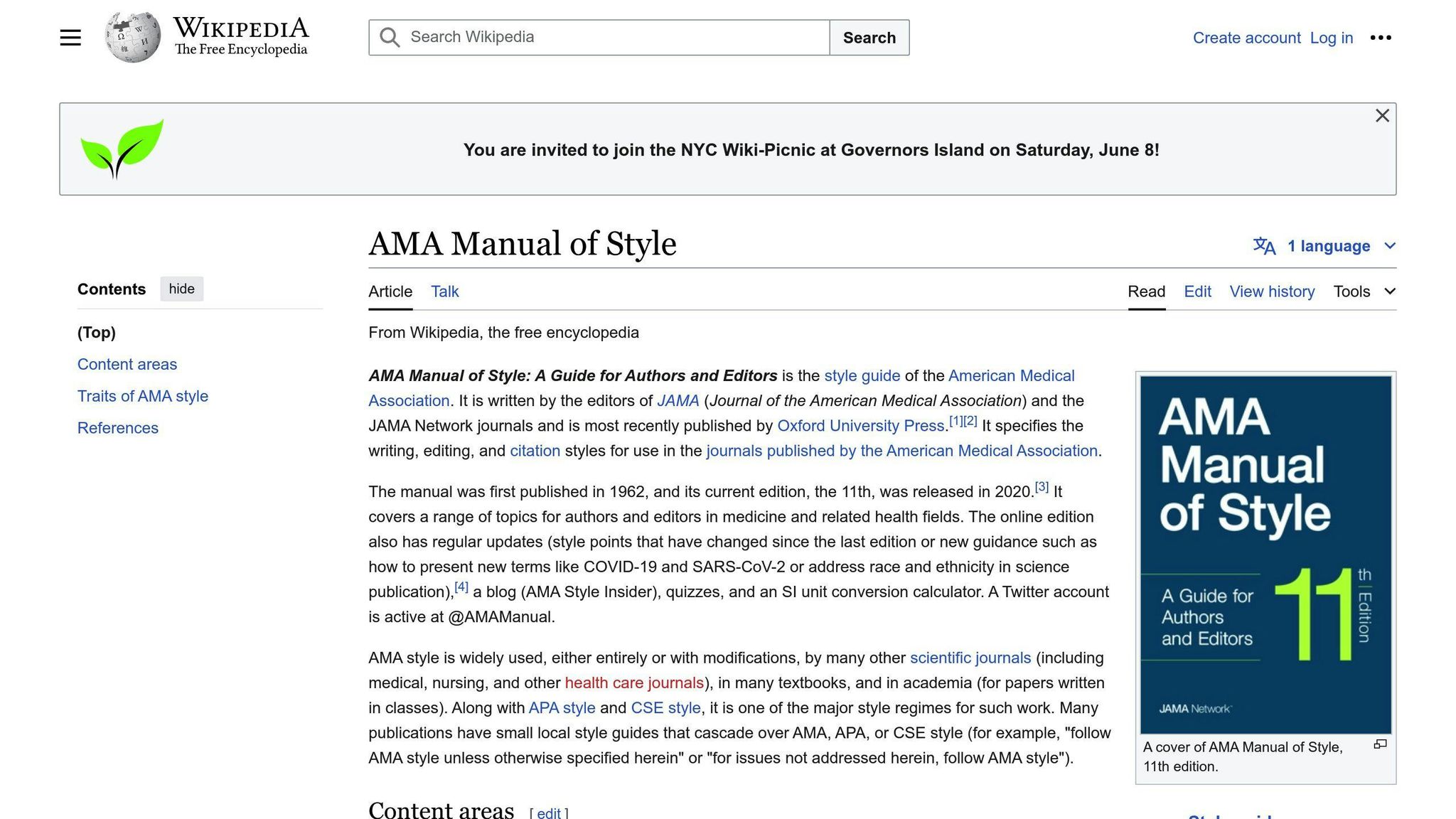Click the Wikipedia logo
This screenshot has height=819, width=1456.
(132, 36)
